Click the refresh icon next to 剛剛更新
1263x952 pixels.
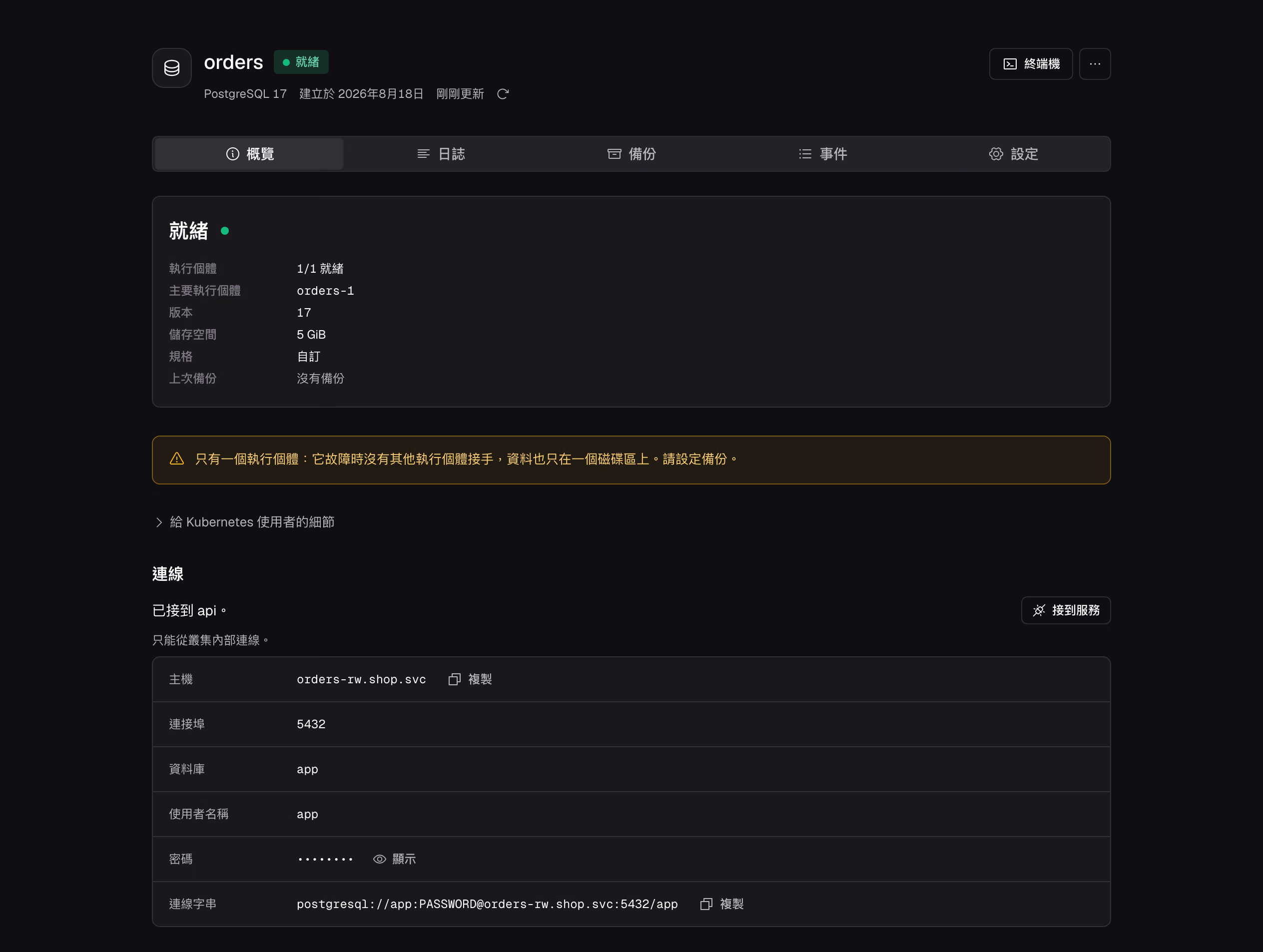[x=503, y=94]
